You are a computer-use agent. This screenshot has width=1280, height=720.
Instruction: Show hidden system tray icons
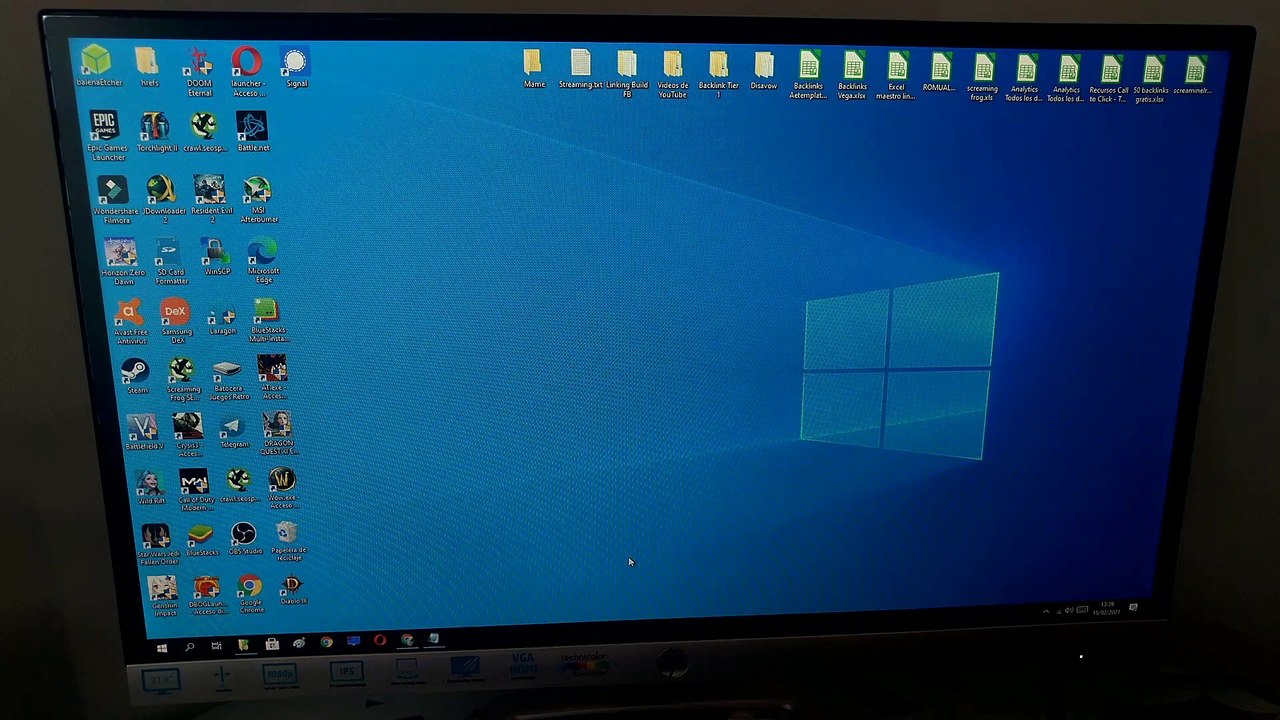1046,611
